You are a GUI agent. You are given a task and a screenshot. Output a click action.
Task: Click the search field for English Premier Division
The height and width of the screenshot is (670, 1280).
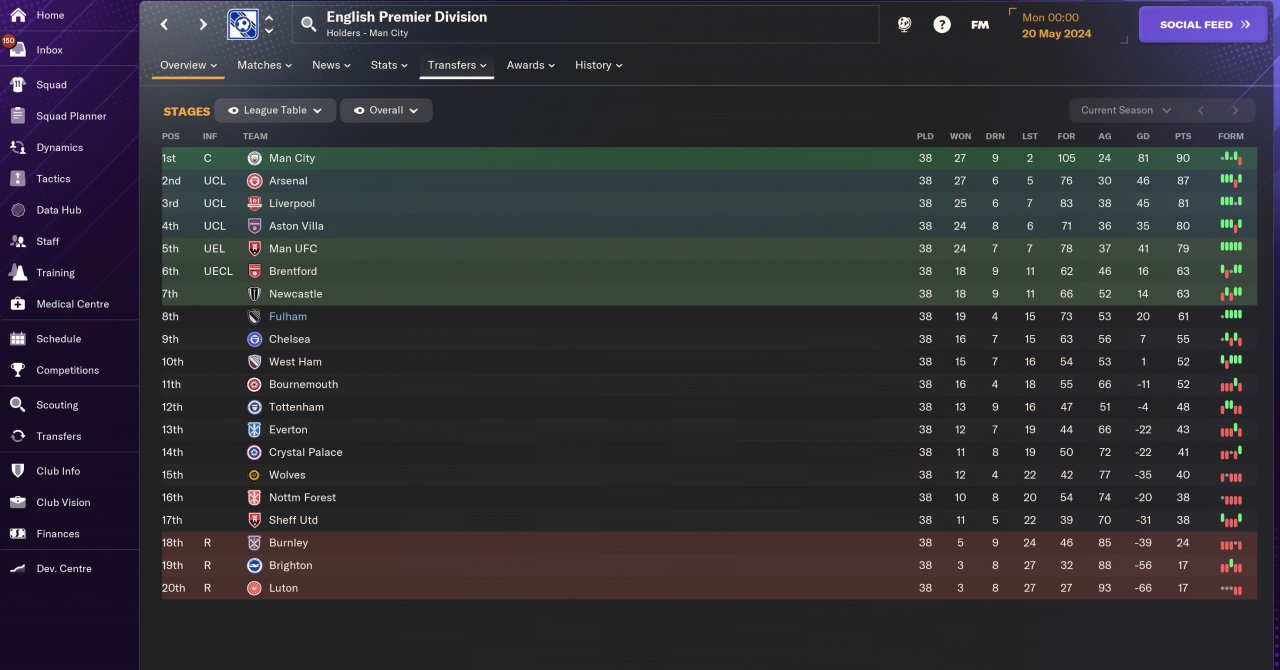click(x=585, y=24)
